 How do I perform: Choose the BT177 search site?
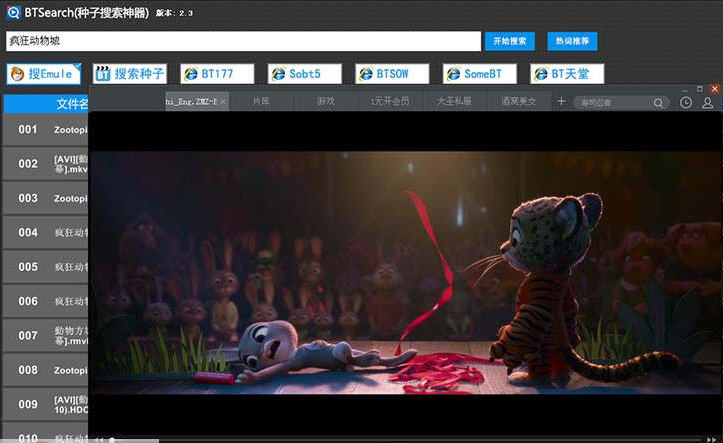(x=217, y=74)
